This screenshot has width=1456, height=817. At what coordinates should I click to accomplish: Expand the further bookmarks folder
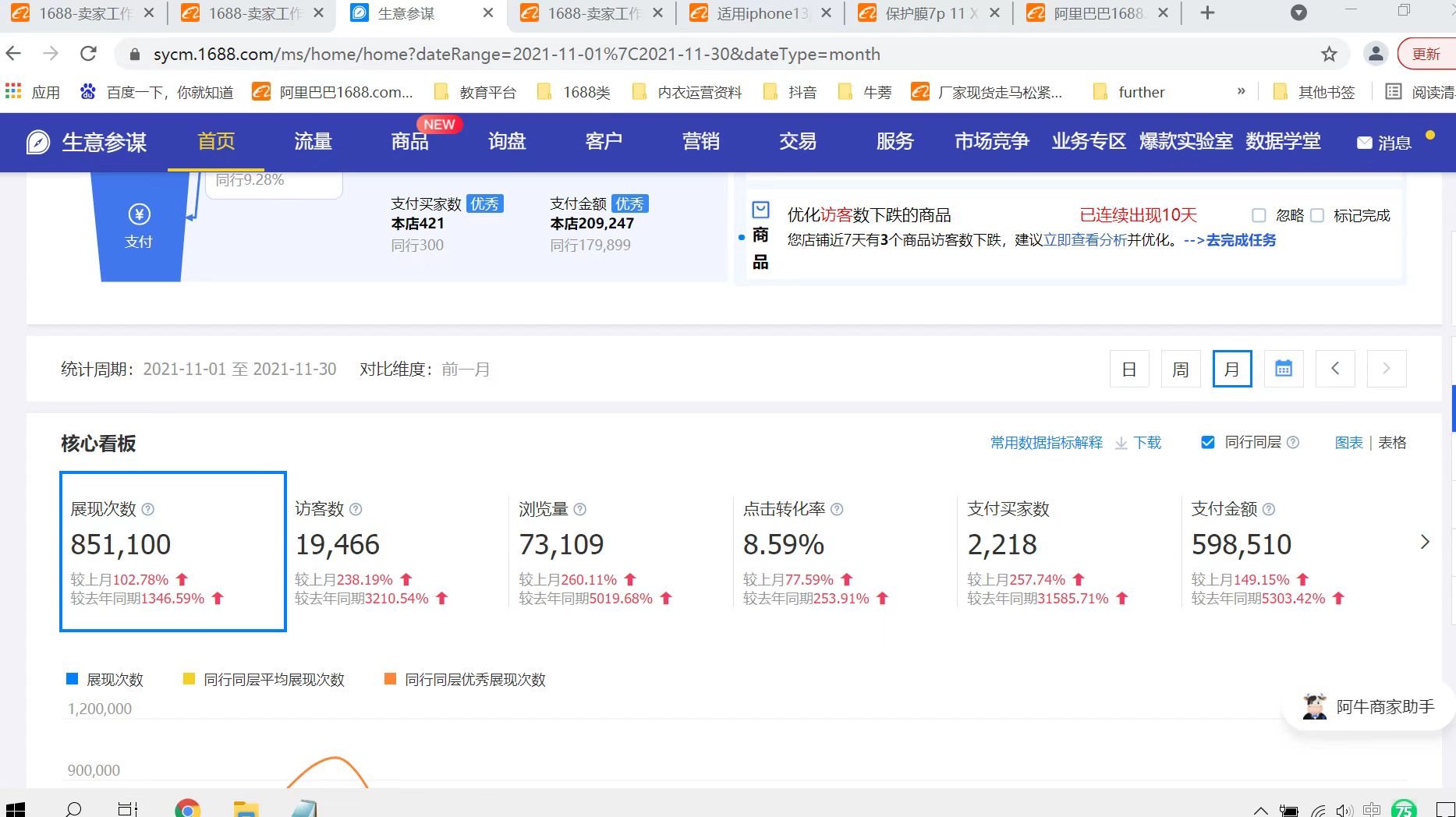(1128, 92)
